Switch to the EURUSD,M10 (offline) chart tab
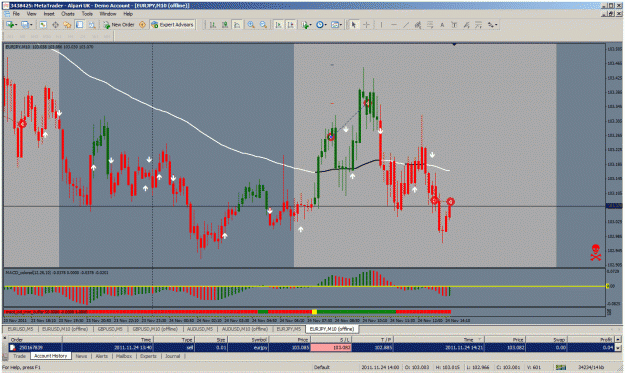 point(65,329)
